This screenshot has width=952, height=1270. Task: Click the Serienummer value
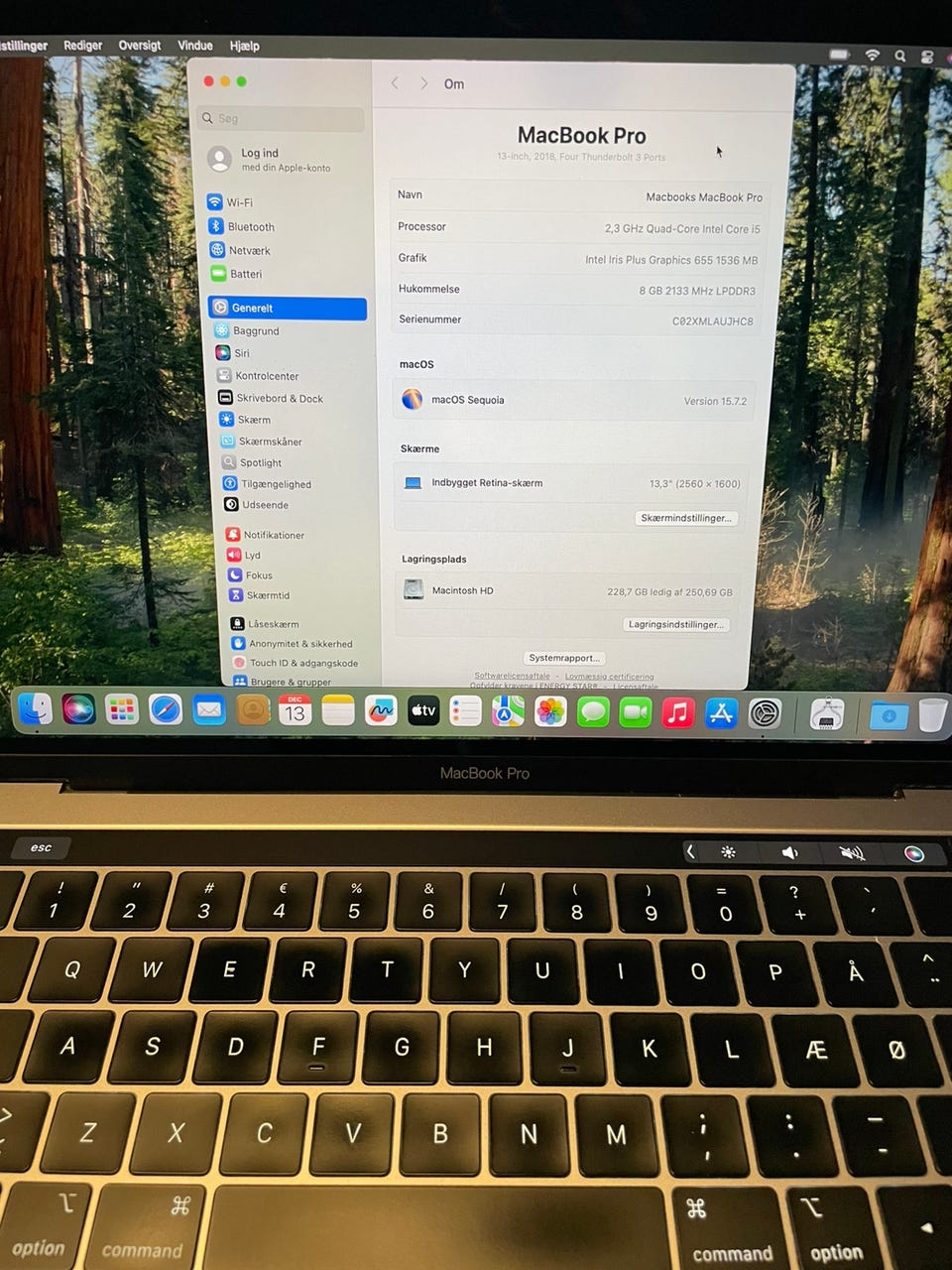click(712, 320)
